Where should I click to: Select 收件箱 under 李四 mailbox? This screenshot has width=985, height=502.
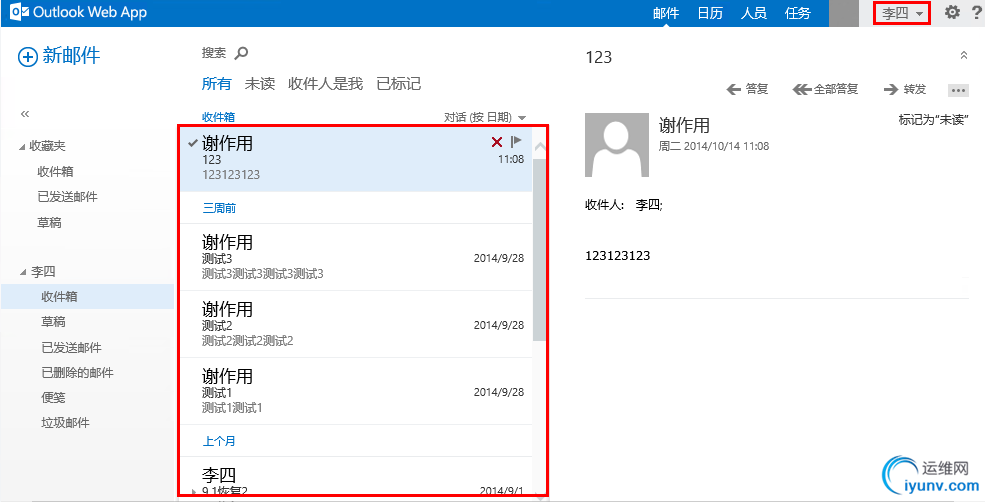click(87, 297)
